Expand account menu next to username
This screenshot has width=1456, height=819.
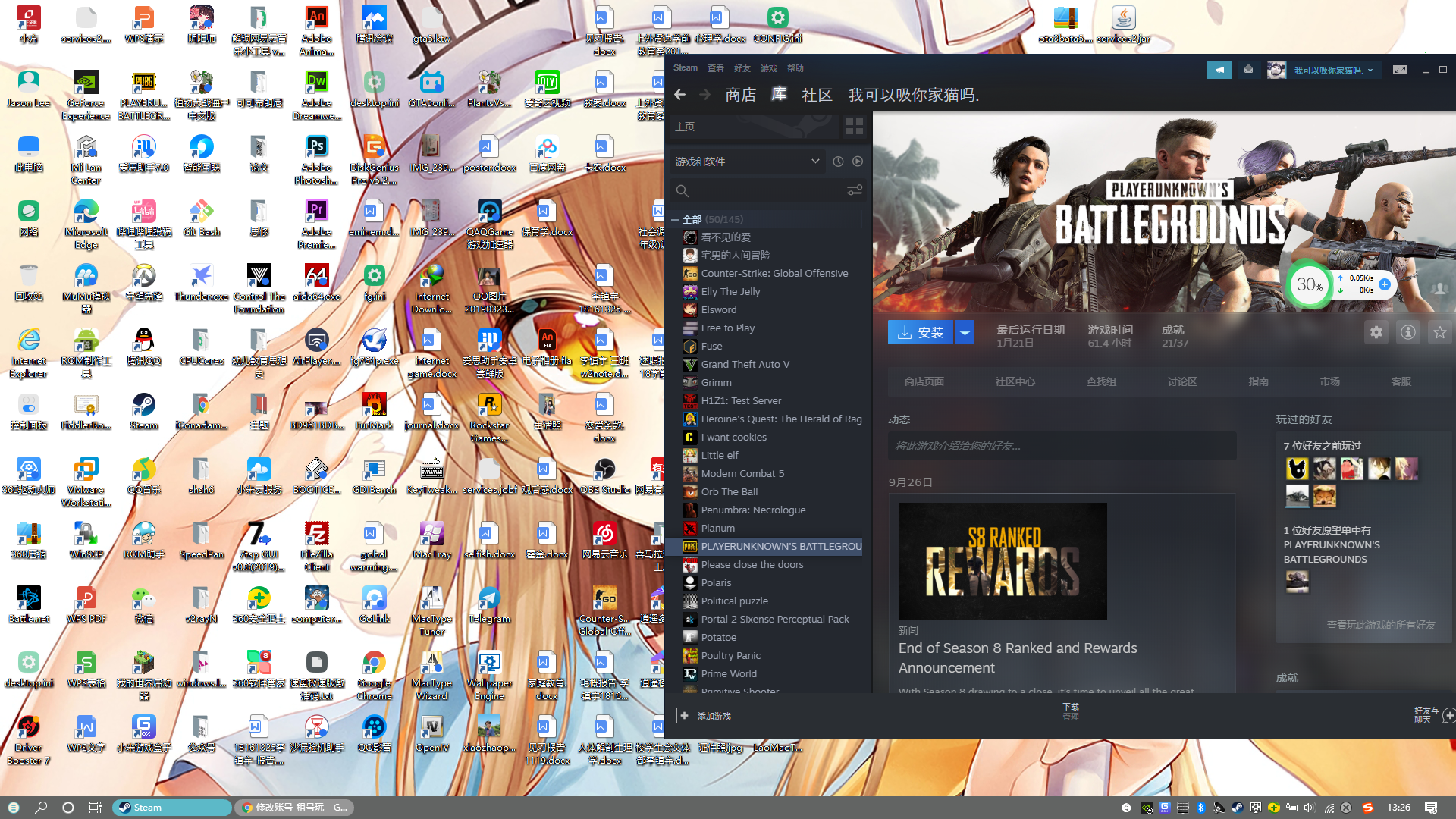[1370, 71]
